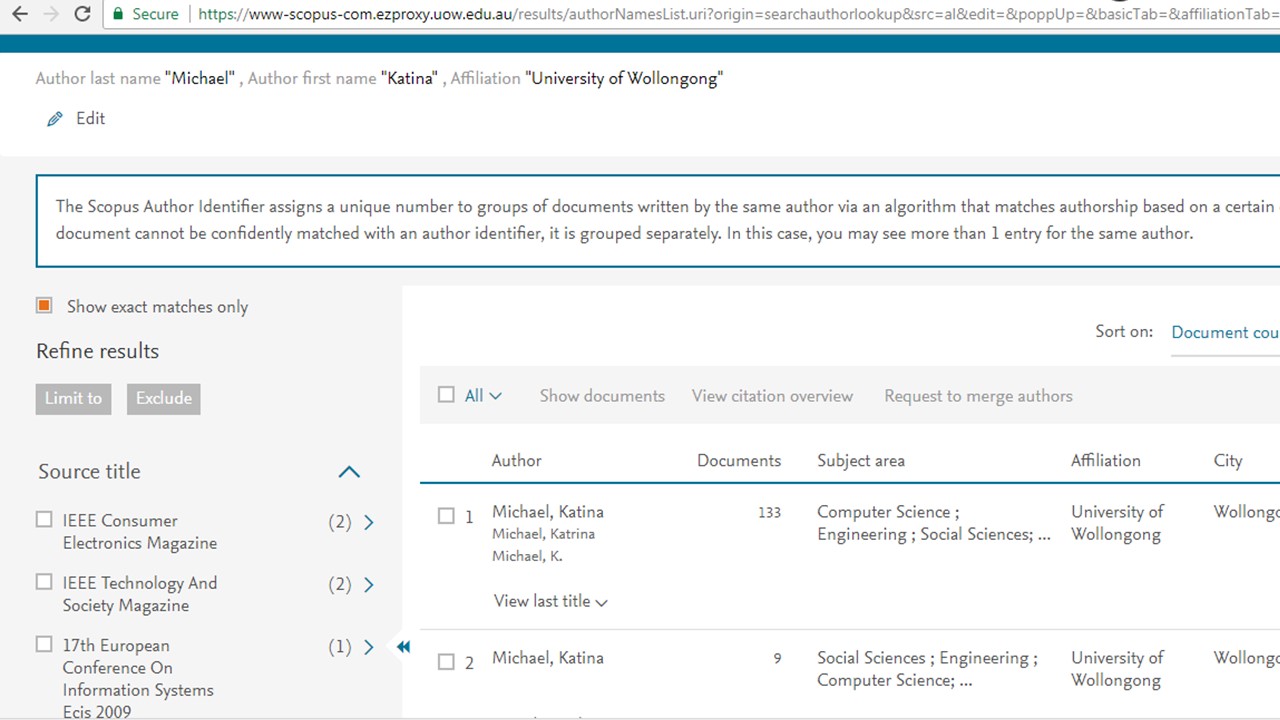Screen dimensions: 1280x720
Task: Click the secure padlock icon
Action: [x=118, y=14]
